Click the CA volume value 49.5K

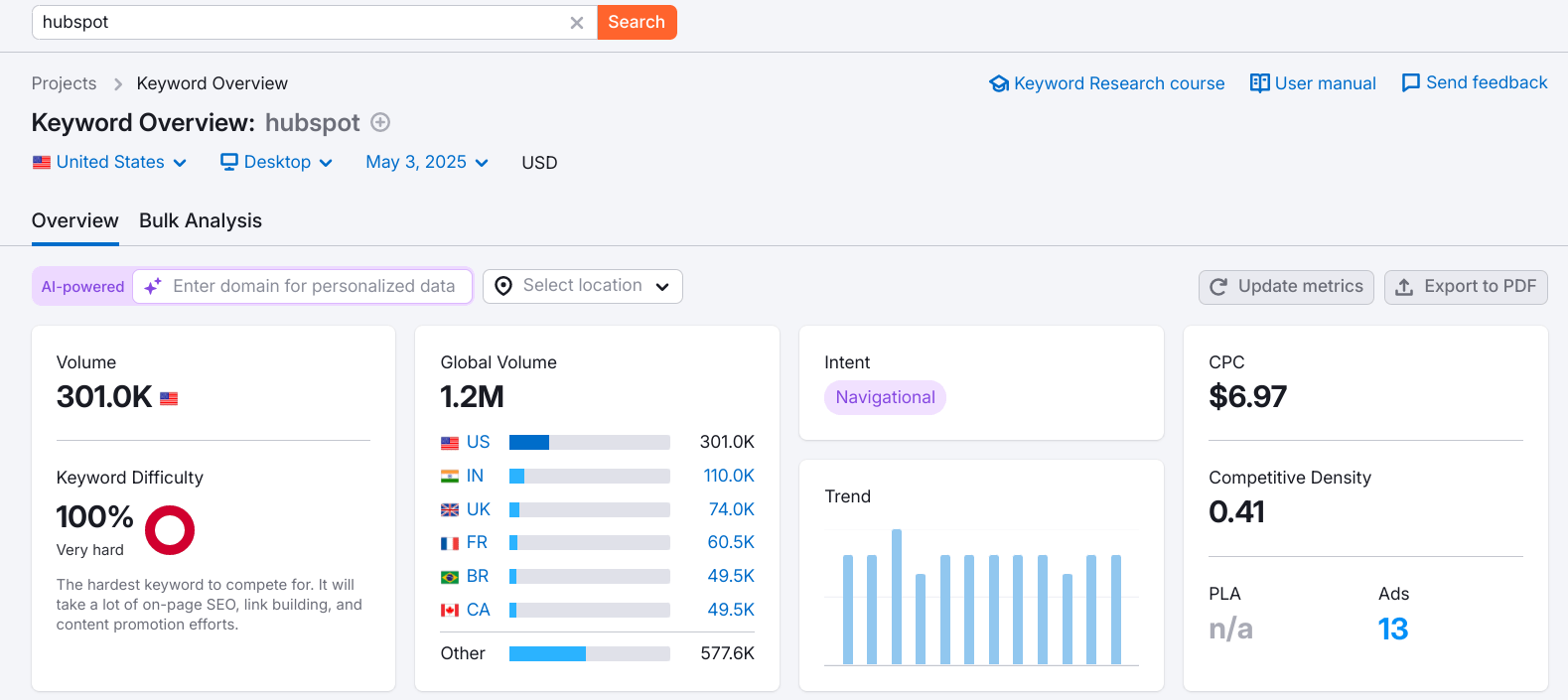click(x=731, y=610)
